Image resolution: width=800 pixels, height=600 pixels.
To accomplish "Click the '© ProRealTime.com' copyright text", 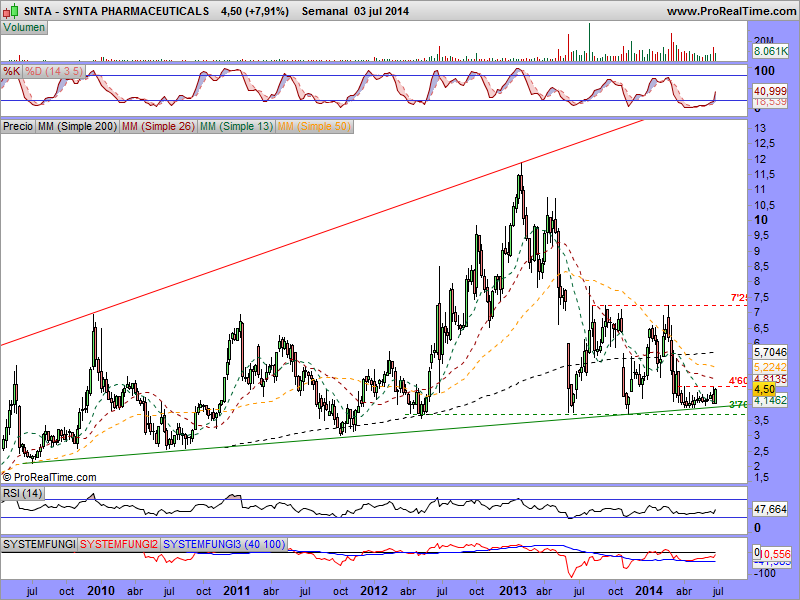I will click(49, 478).
